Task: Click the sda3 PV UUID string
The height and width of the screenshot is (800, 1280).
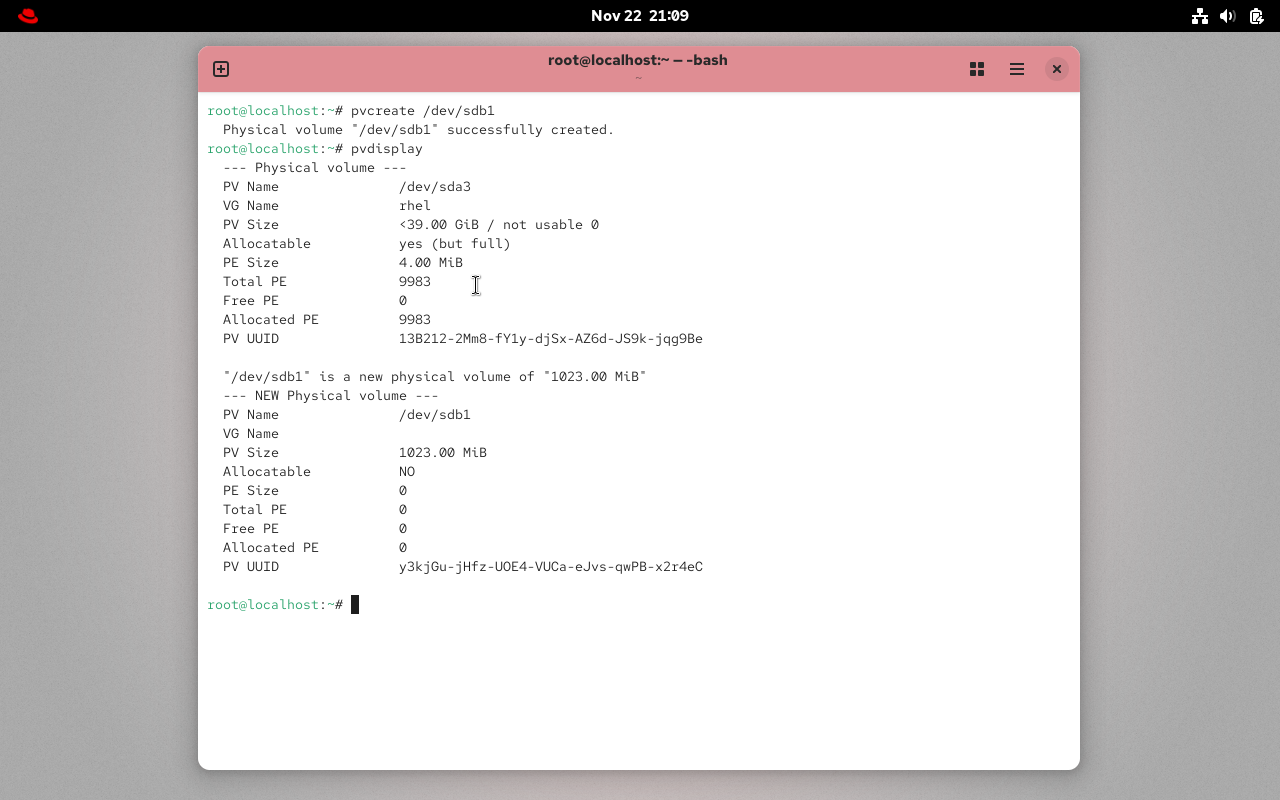Action: (x=550, y=339)
